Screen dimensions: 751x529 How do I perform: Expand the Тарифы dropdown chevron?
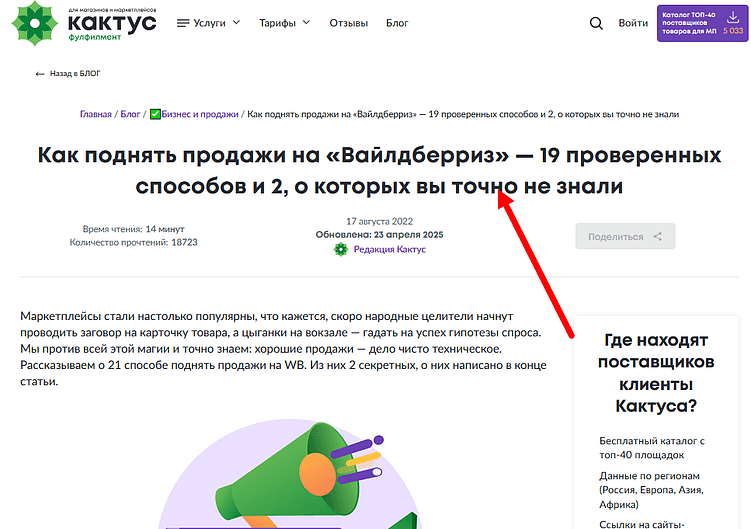(307, 23)
